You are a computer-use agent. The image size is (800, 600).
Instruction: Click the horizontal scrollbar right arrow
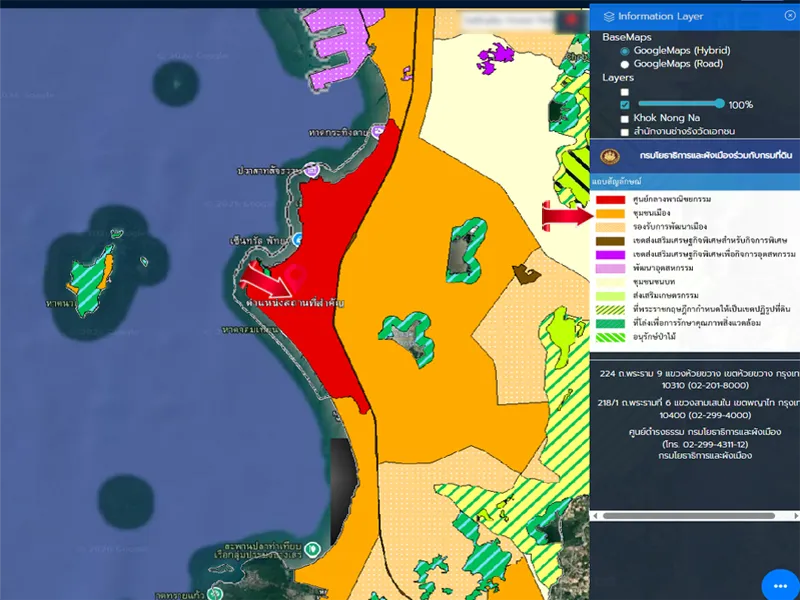click(794, 516)
